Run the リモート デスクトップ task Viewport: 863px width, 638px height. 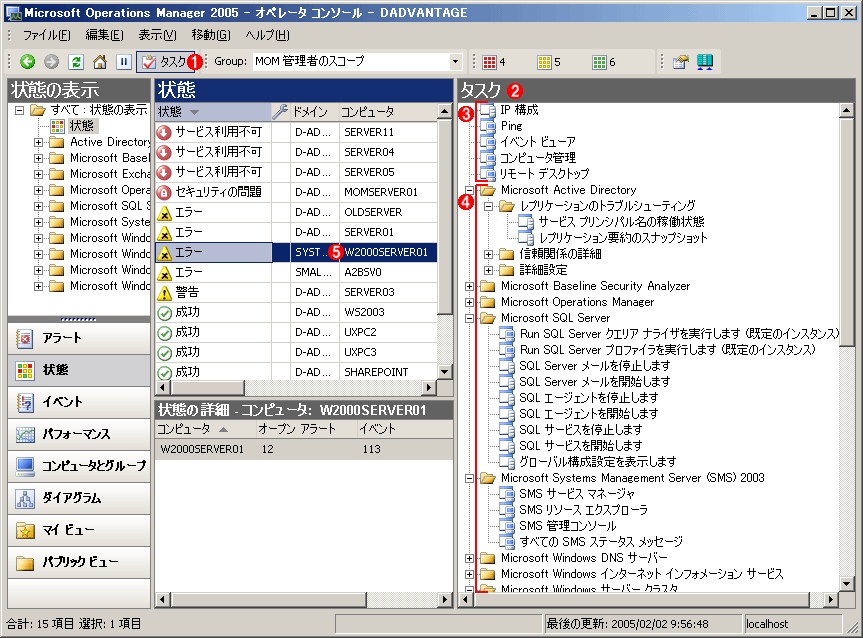(x=544, y=174)
